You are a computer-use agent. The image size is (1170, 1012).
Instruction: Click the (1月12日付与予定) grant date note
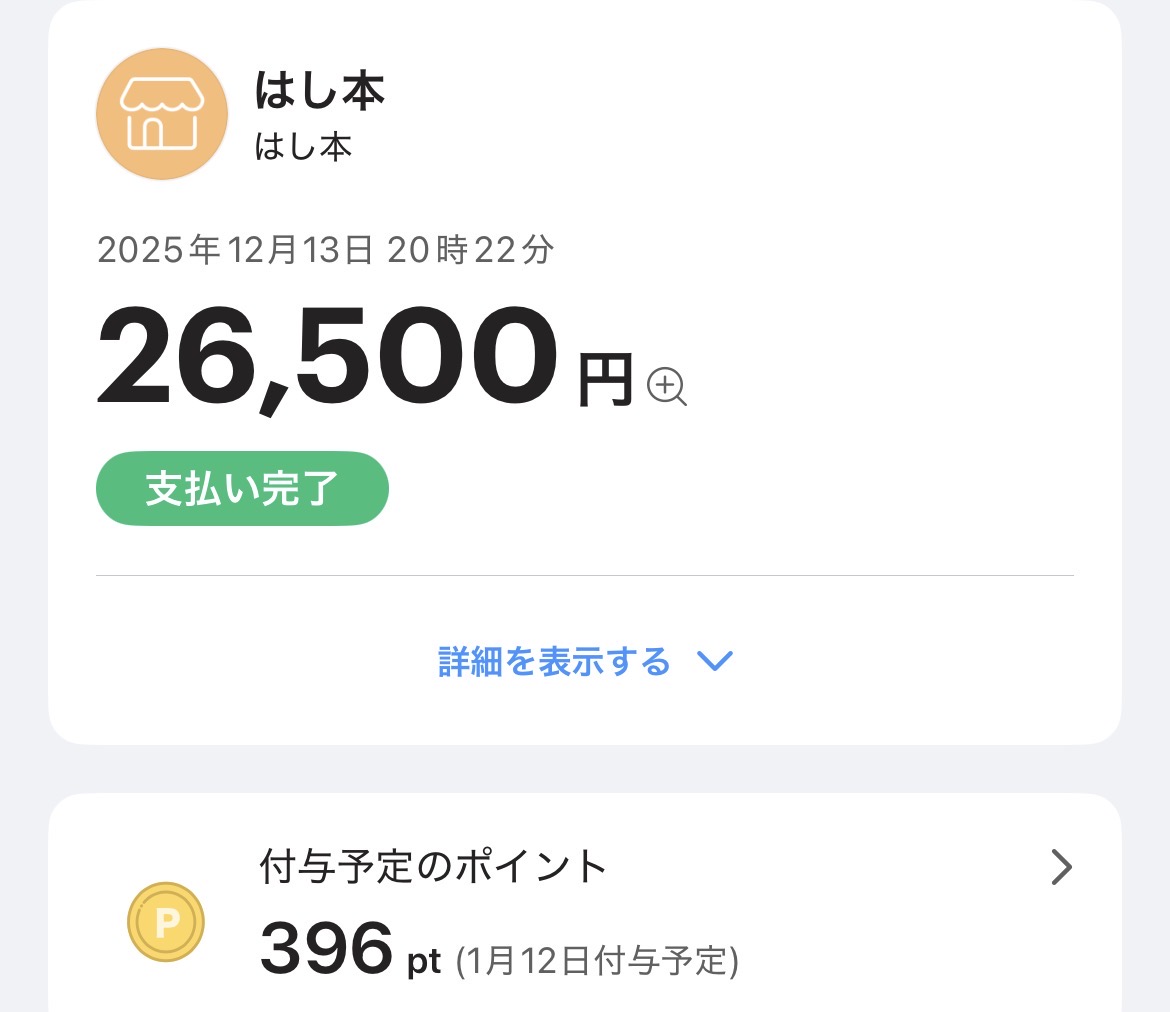pyautogui.click(x=597, y=961)
